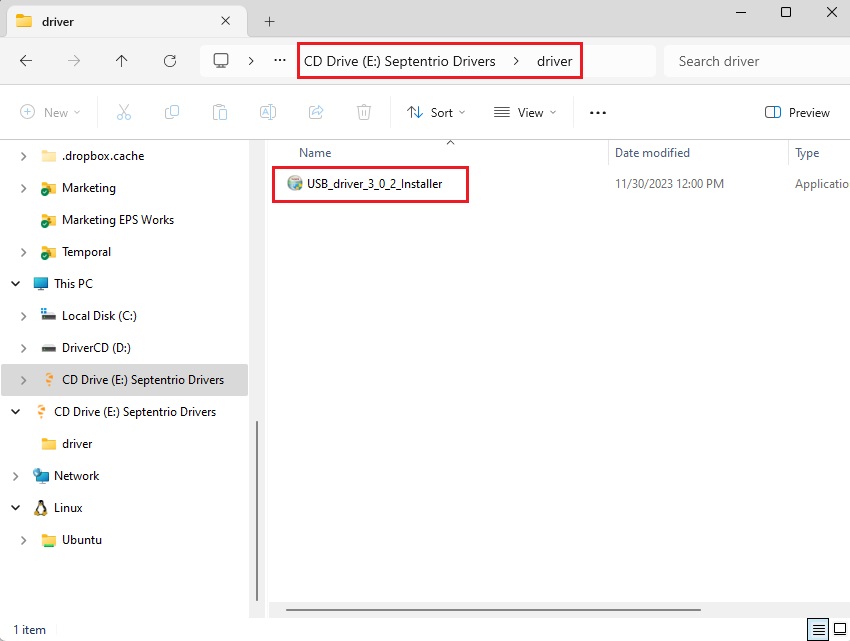850x641 pixels.
Task: Switch to details view layout
Action: coord(819,629)
